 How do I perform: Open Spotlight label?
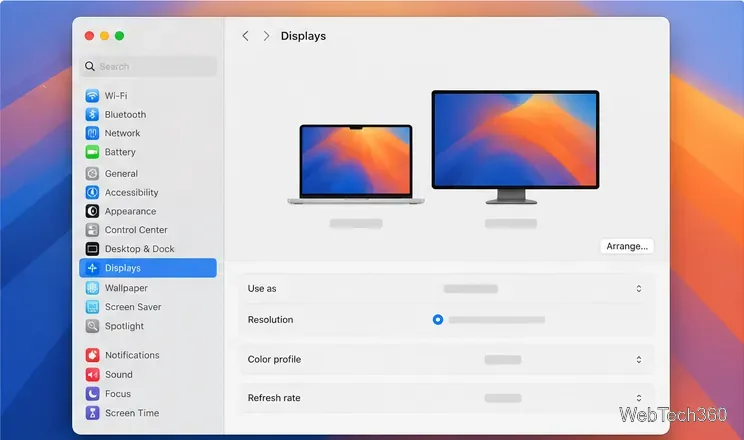124,326
